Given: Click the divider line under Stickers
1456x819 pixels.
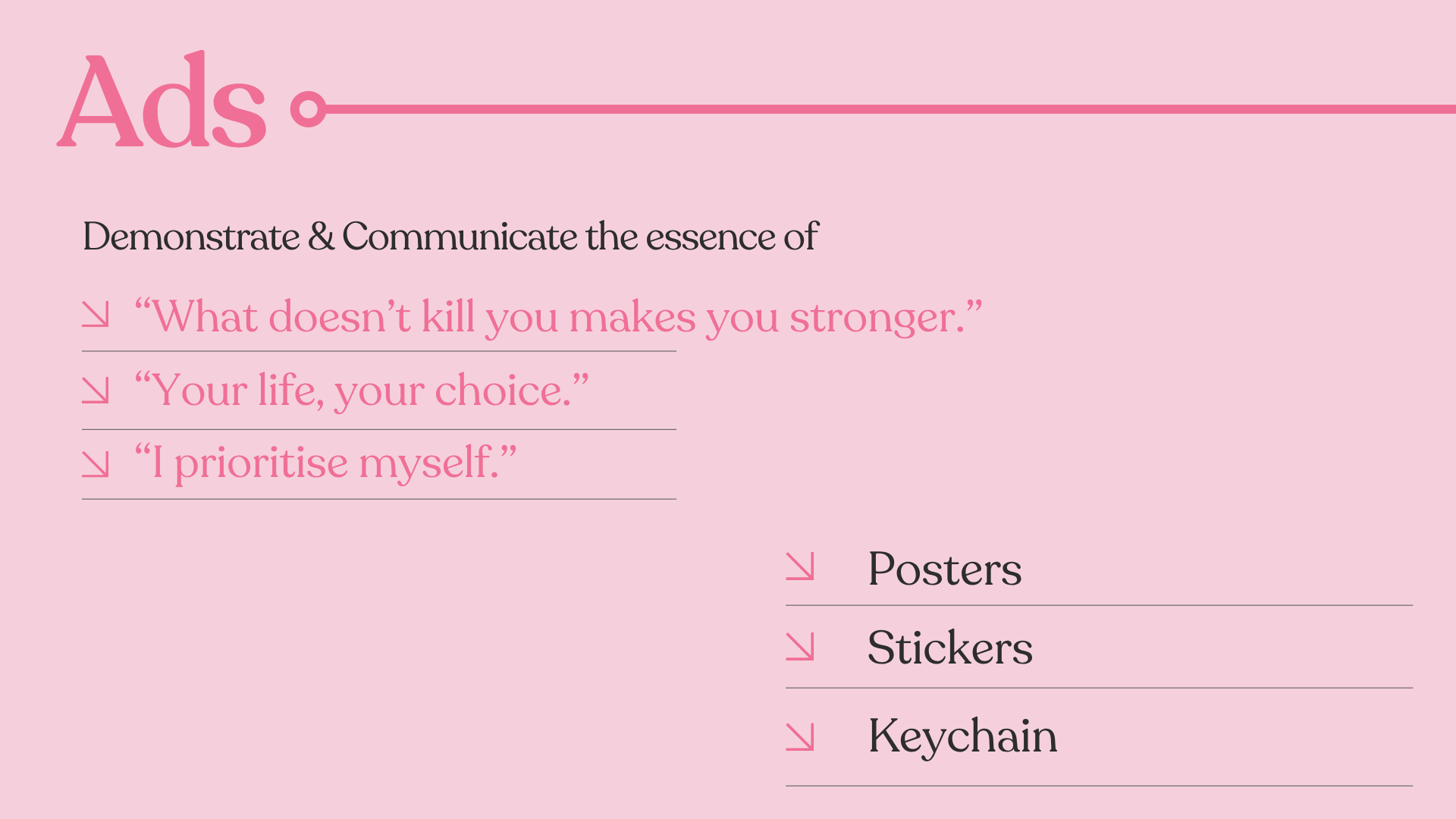Looking at the screenshot, I should point(1099,688).
